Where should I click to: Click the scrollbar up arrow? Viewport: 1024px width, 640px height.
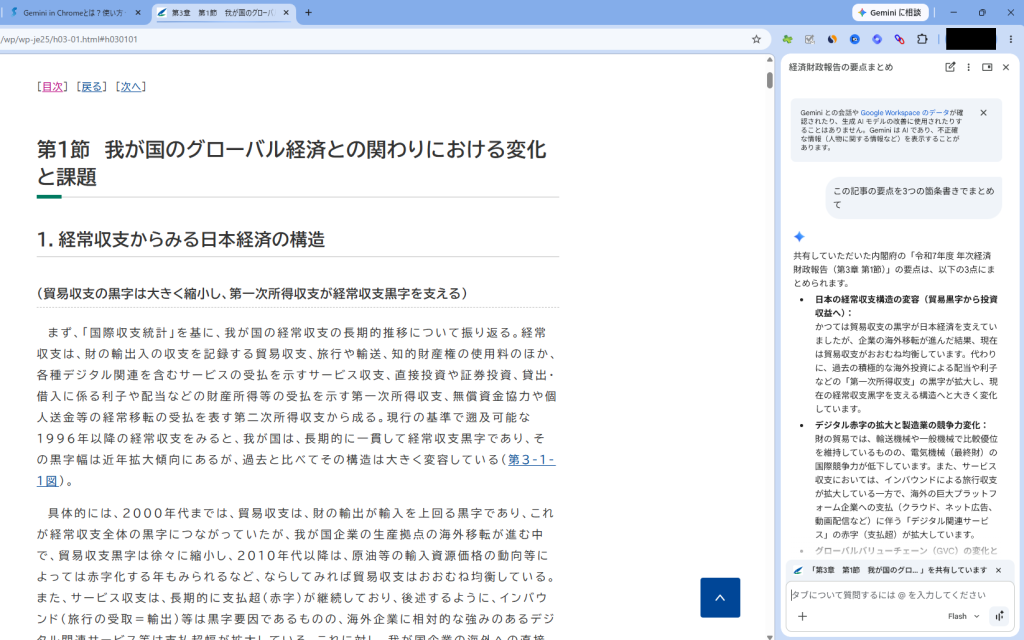(x=770, y=59)
